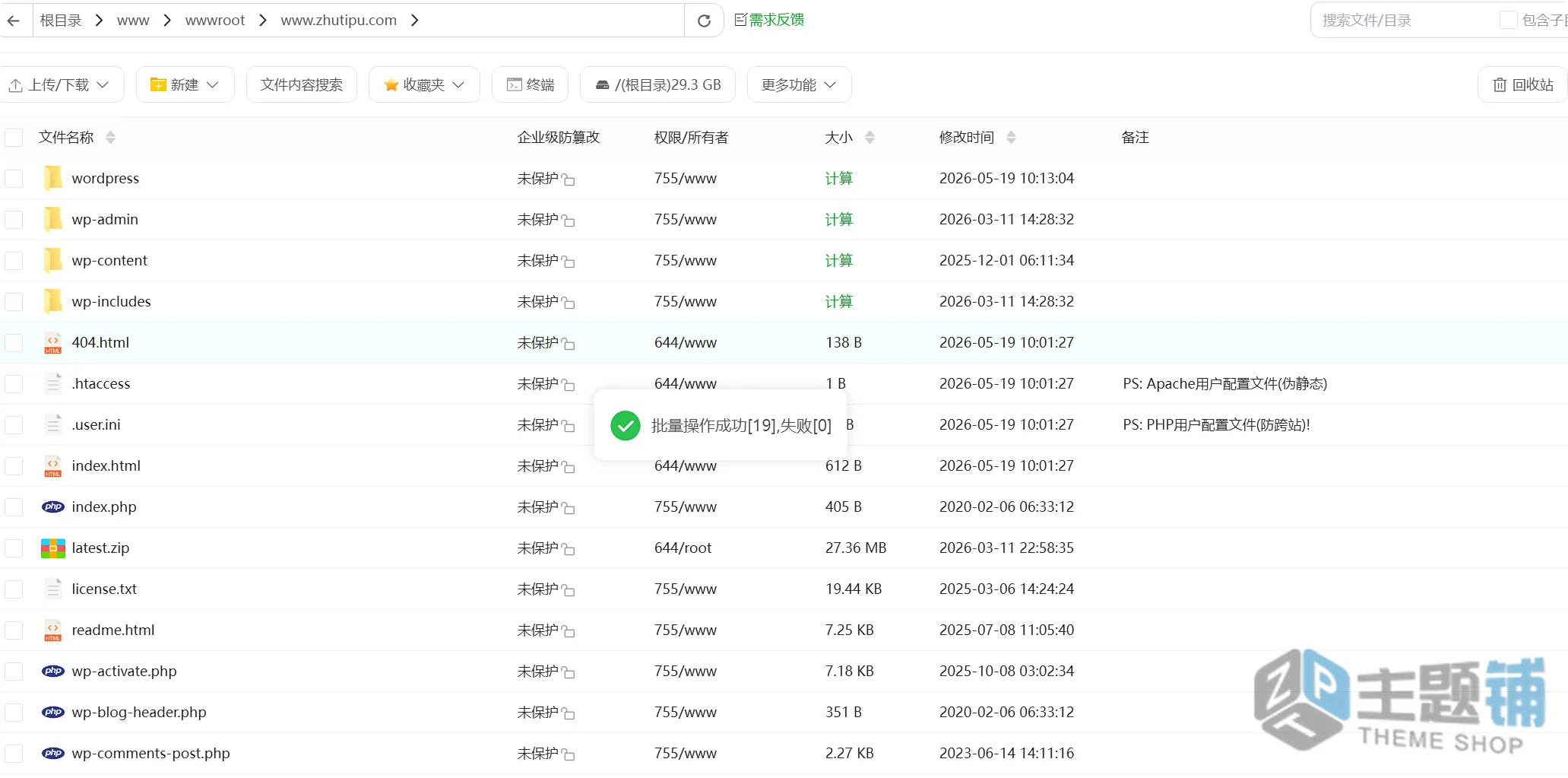Screen dimensions: 1568x778
Task: Click the license.txt file name
Action: 104,589
